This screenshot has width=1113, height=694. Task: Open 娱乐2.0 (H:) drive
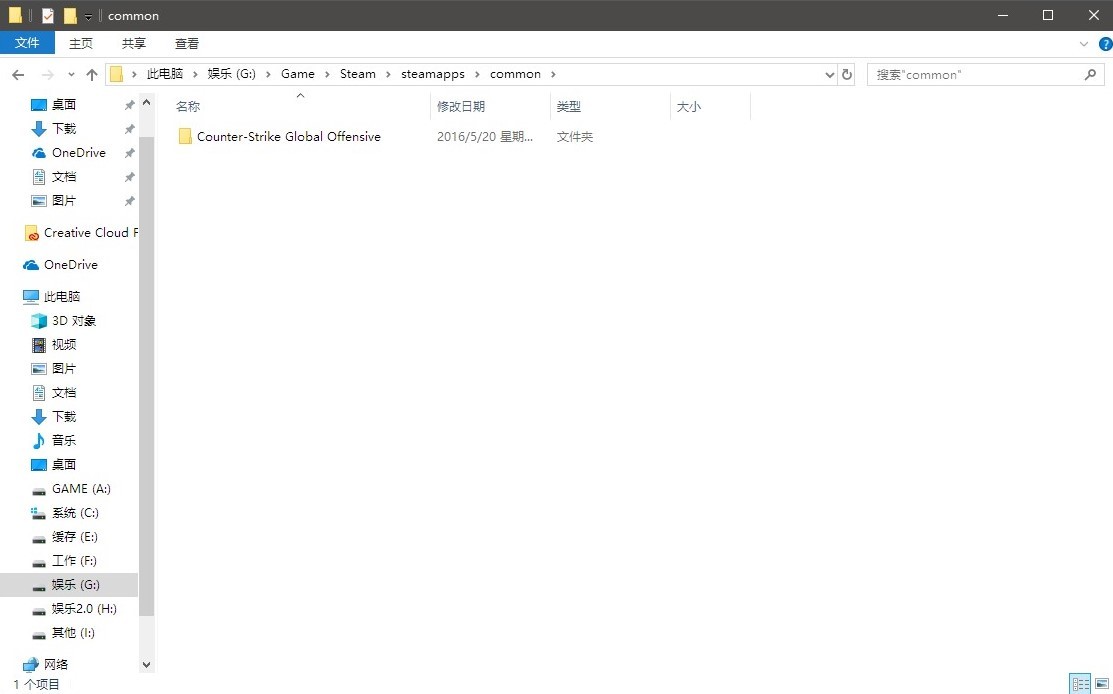tap(84, 609)
